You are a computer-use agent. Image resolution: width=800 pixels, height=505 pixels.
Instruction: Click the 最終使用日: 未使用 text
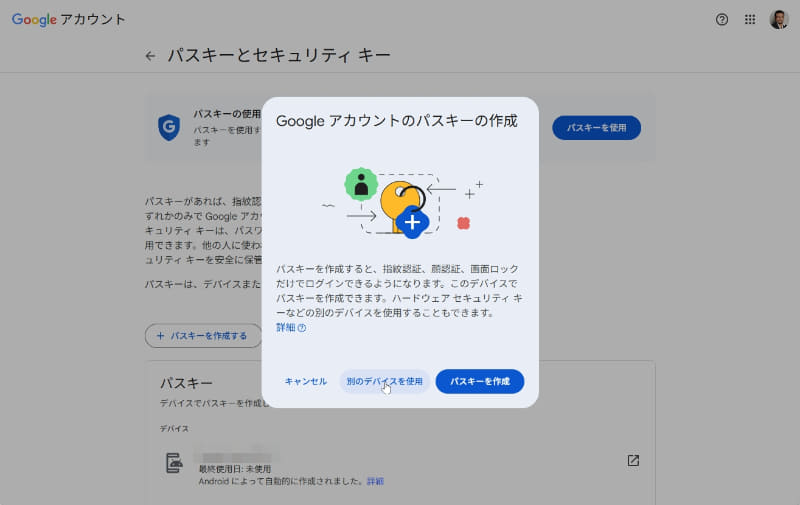[235, 469]
